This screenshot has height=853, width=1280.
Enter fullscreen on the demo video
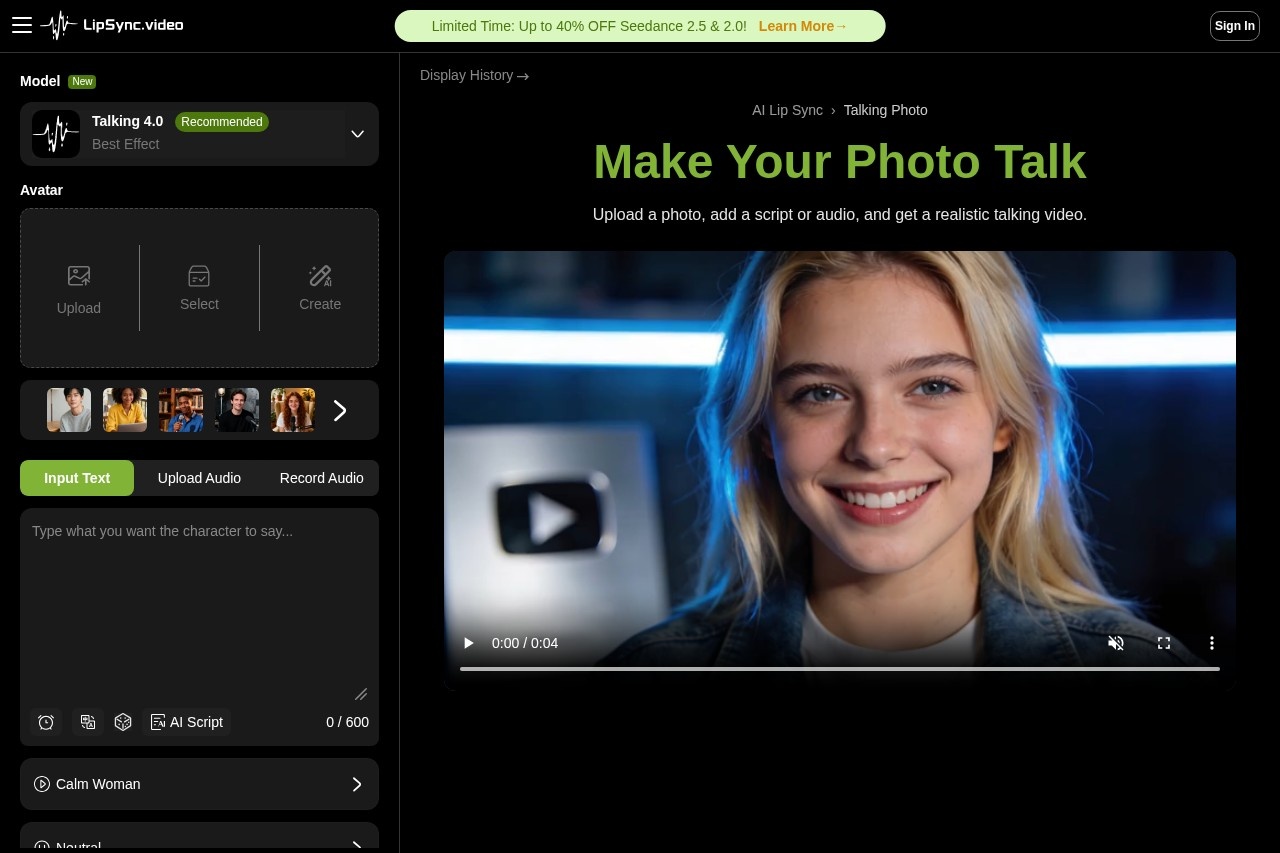(x=1164, y=643)
